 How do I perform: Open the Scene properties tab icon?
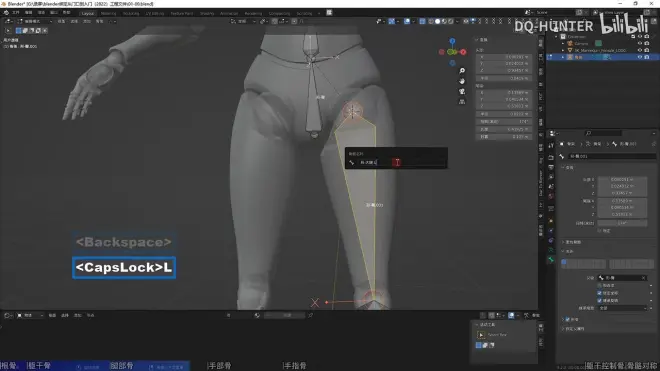[x=551, y=187]
